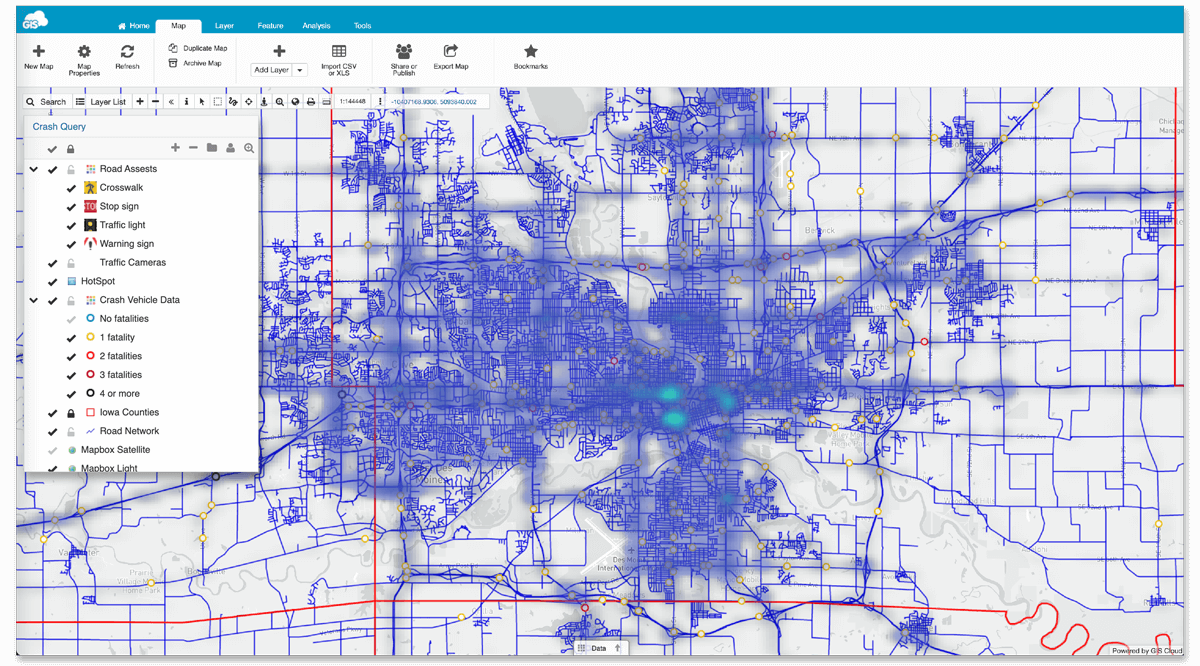Viewport: 1200px width, 666px height.
Task: Click the Duplicate Map button
Action: tap(198, 48)
